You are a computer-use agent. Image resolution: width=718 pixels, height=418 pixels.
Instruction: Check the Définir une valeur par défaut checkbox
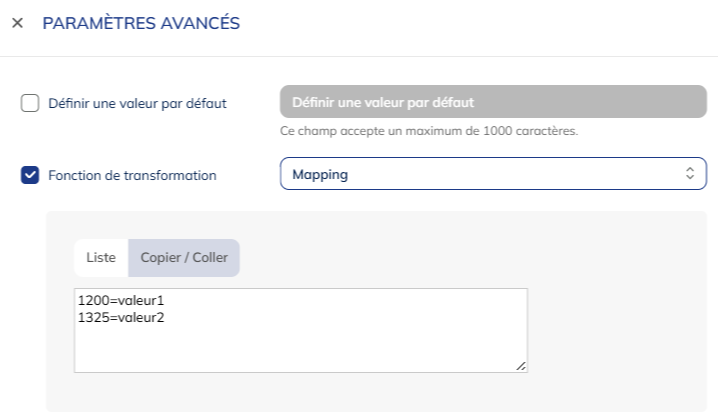point(30,103)
